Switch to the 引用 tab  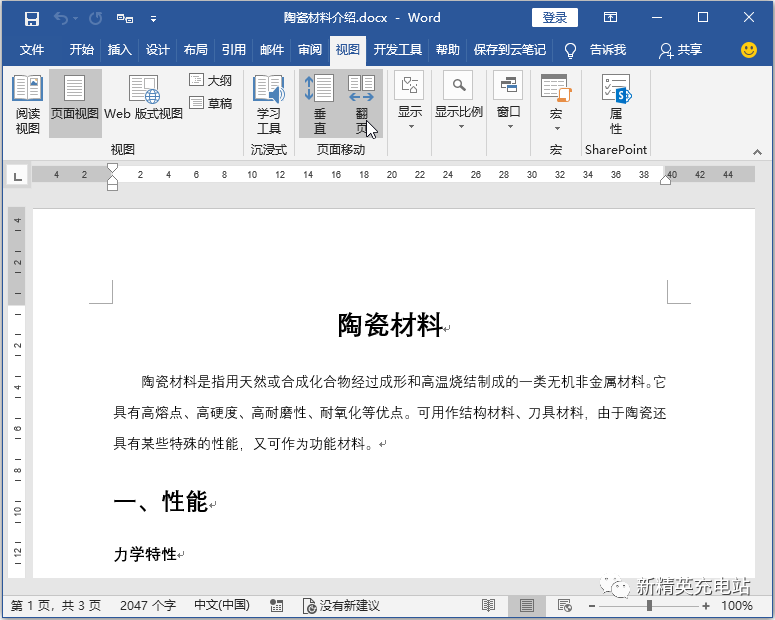[233, 49]
